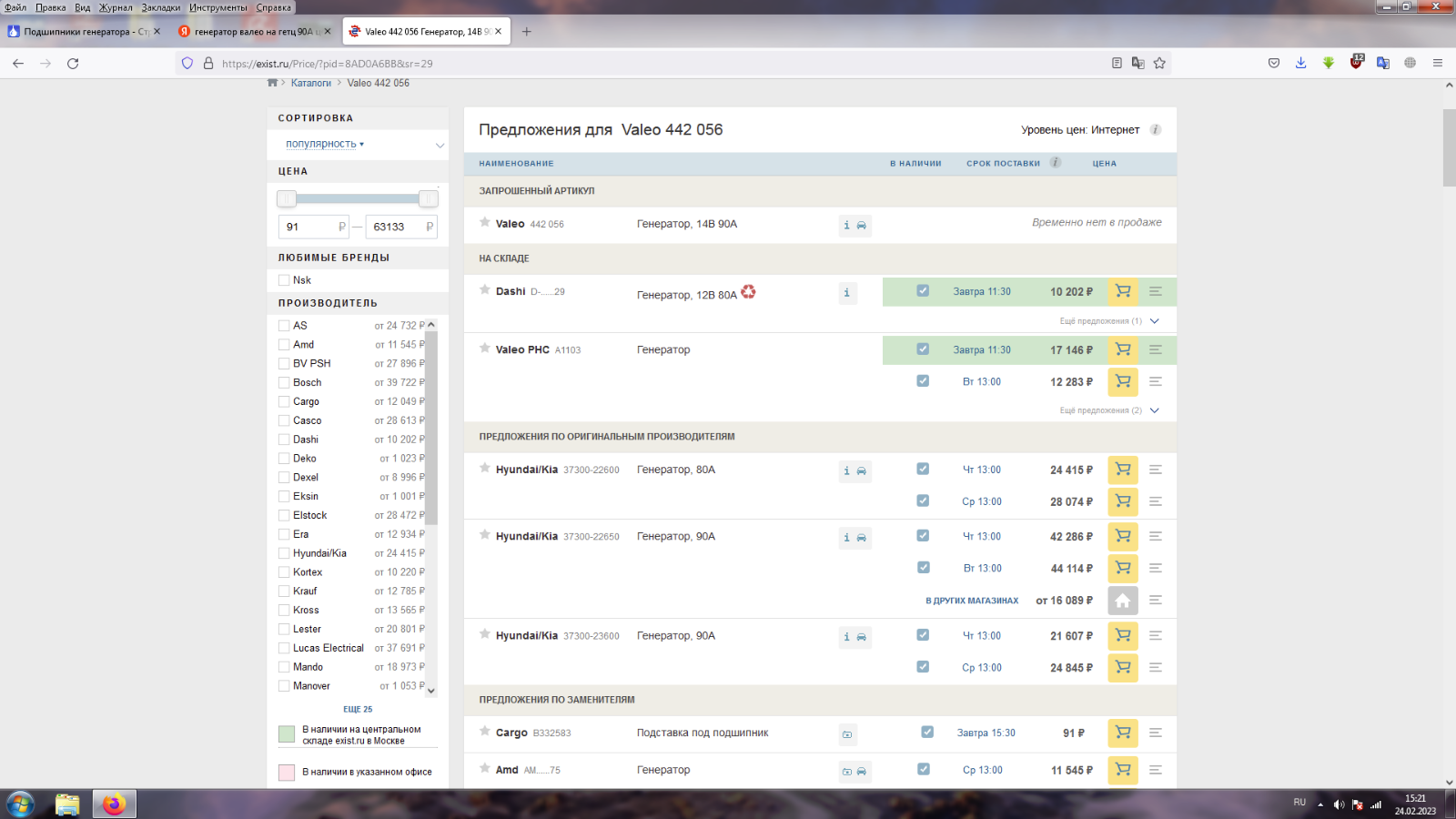Collapse the sorting panel chevron
Screen dimensions: 1456x819
(440, 145)
